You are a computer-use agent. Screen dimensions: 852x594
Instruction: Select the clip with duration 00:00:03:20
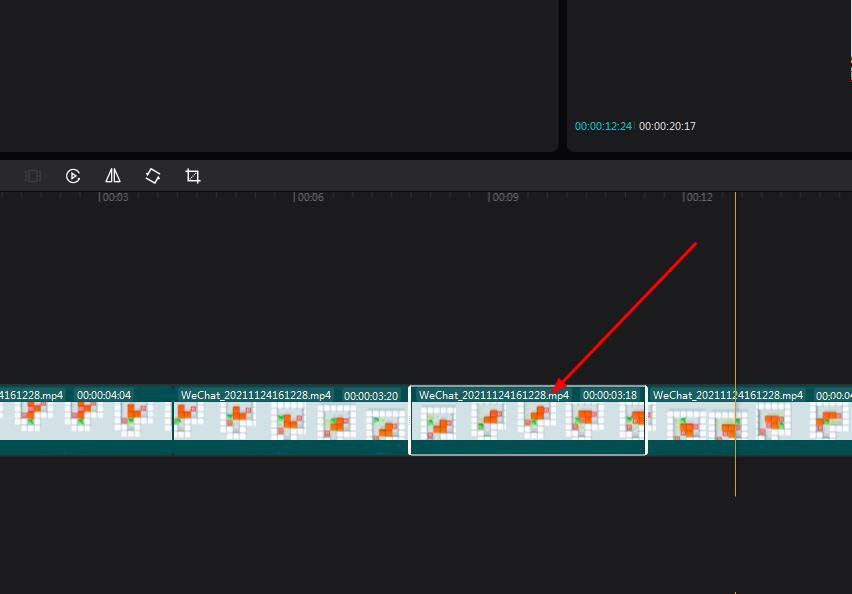[290, 420]
